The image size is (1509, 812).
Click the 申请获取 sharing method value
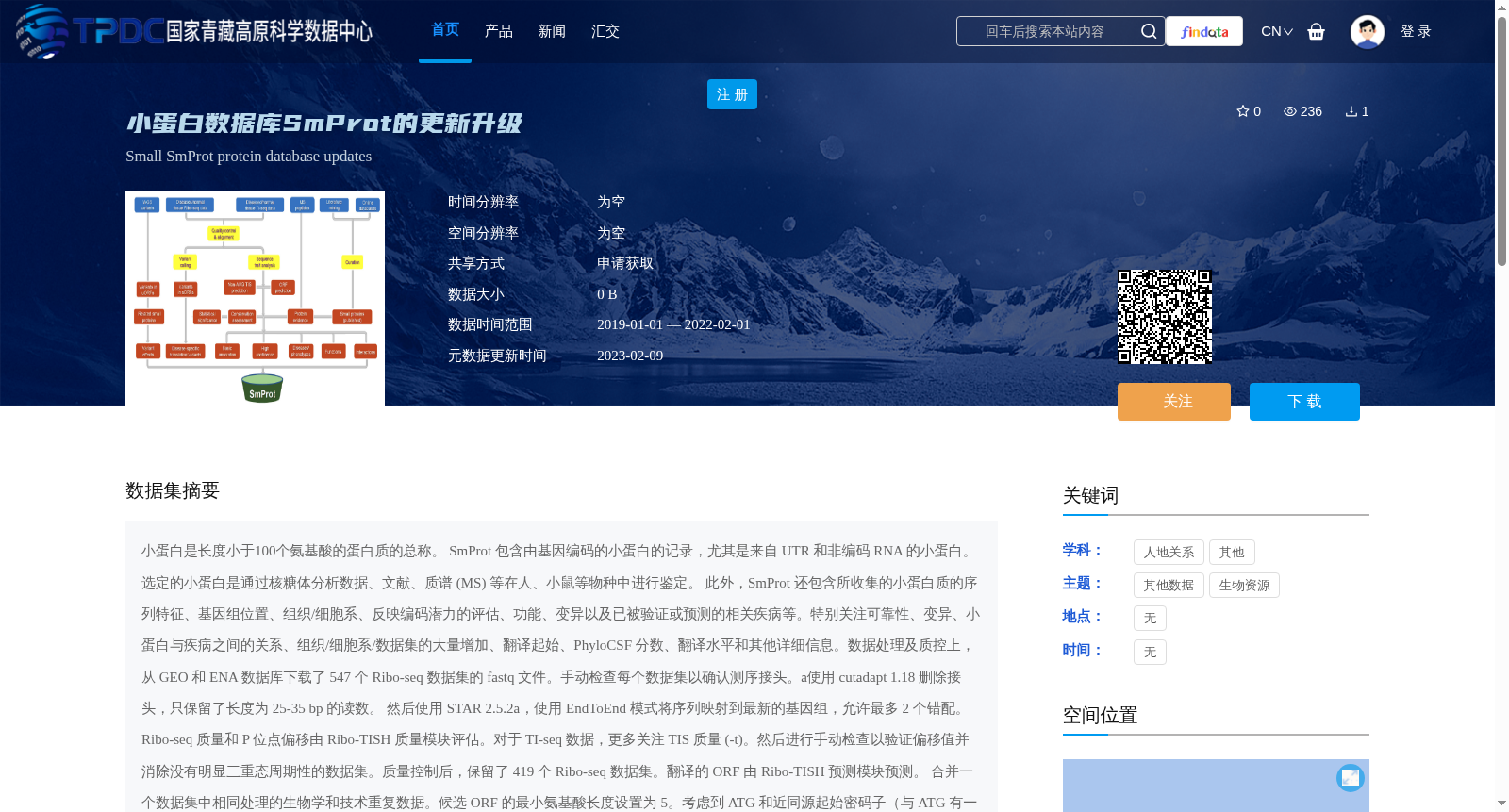coord(625,263)
